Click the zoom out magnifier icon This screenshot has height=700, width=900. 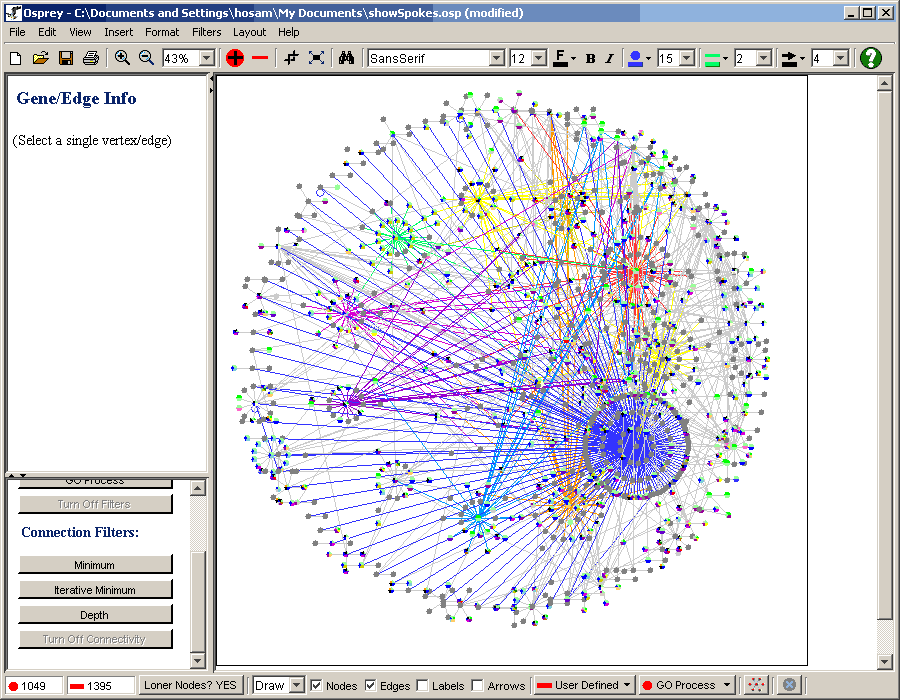(146, 58)
